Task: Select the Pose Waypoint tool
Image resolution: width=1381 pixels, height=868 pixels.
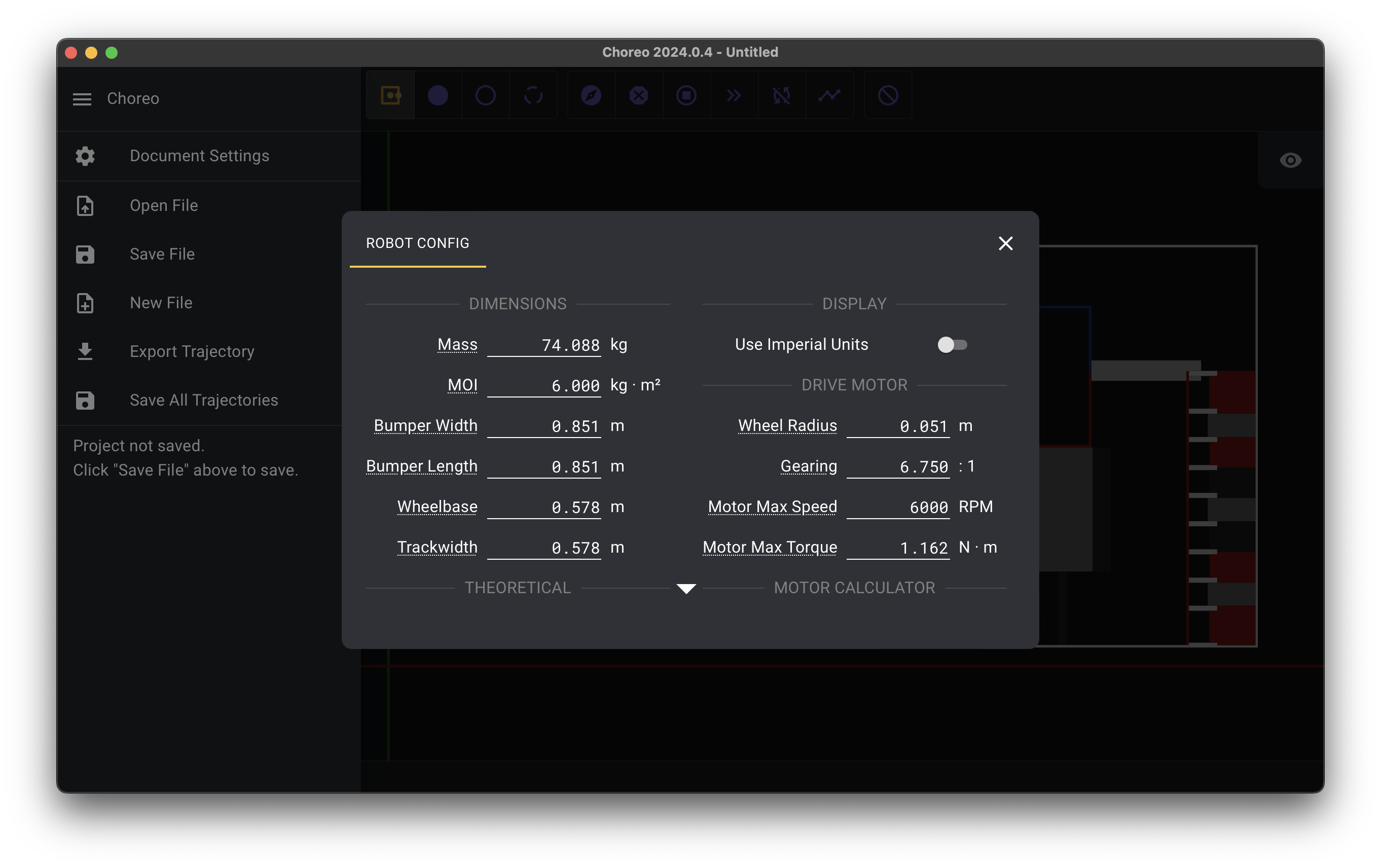Action: point(390,95)
